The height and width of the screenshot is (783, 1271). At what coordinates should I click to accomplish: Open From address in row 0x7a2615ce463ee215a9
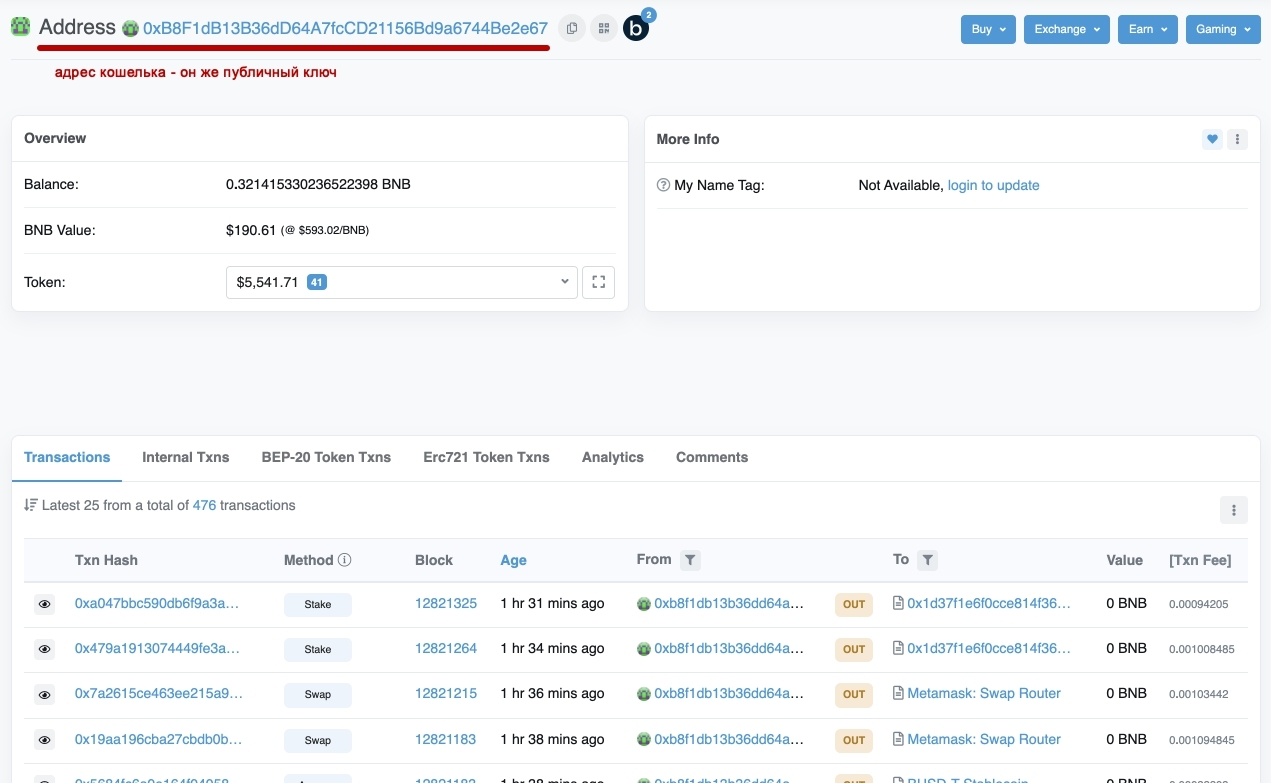tap(729, 693)
